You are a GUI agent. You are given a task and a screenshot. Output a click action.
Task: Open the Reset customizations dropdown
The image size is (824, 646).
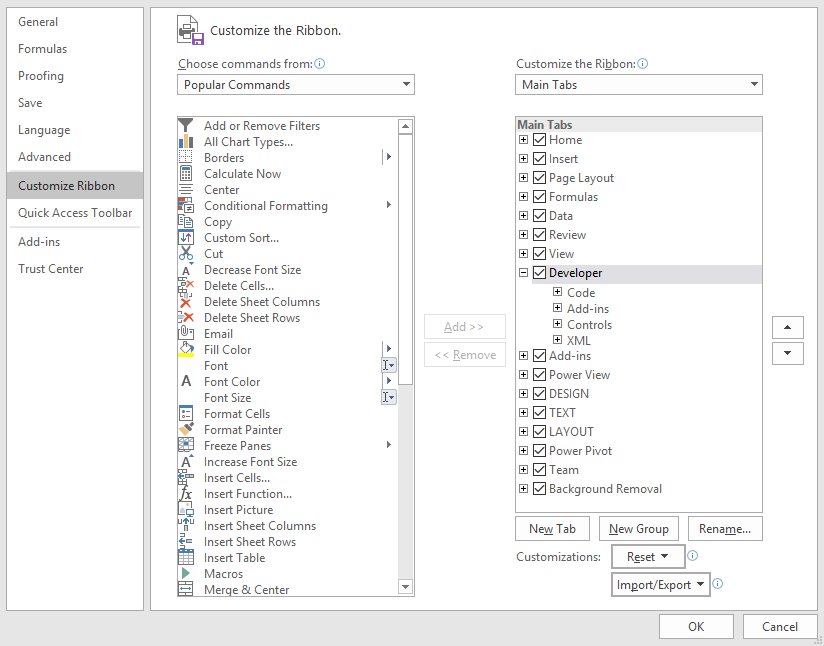[648, 557]
